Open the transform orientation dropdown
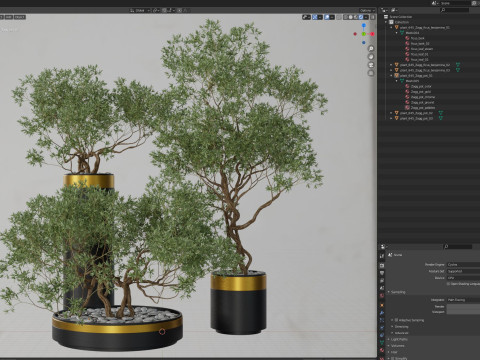Image resolution: width=480 pixels, height=360 pixels. (x=140, y=10)
